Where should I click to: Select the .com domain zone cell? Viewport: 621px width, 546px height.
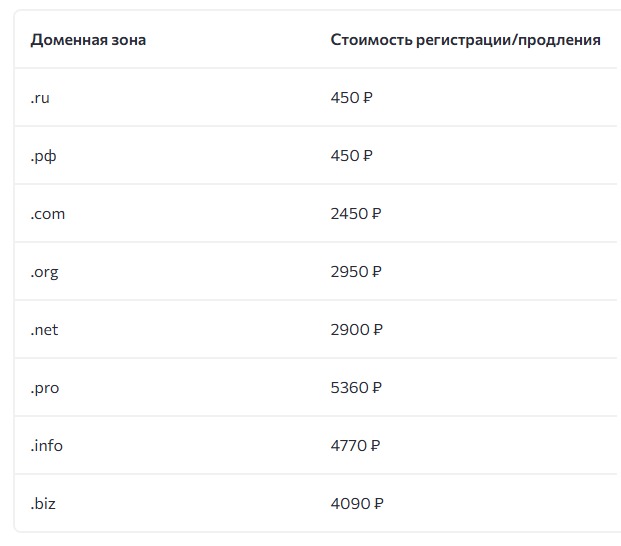[48, 214]
